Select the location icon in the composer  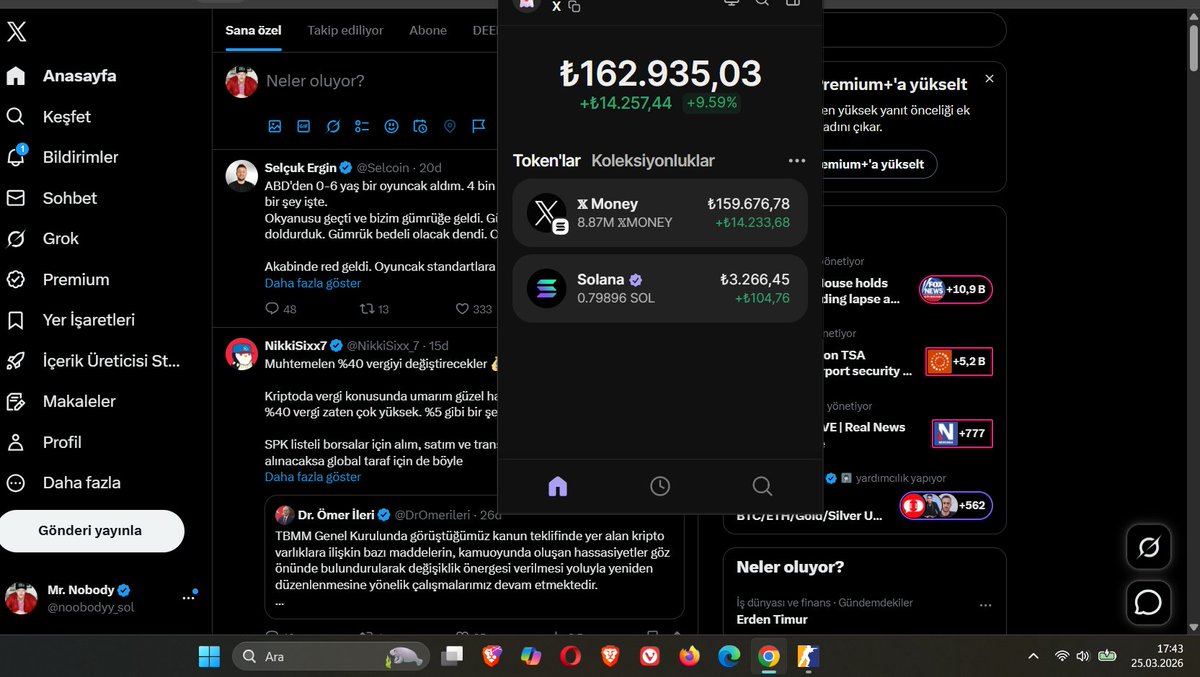(x=449, y=126)
